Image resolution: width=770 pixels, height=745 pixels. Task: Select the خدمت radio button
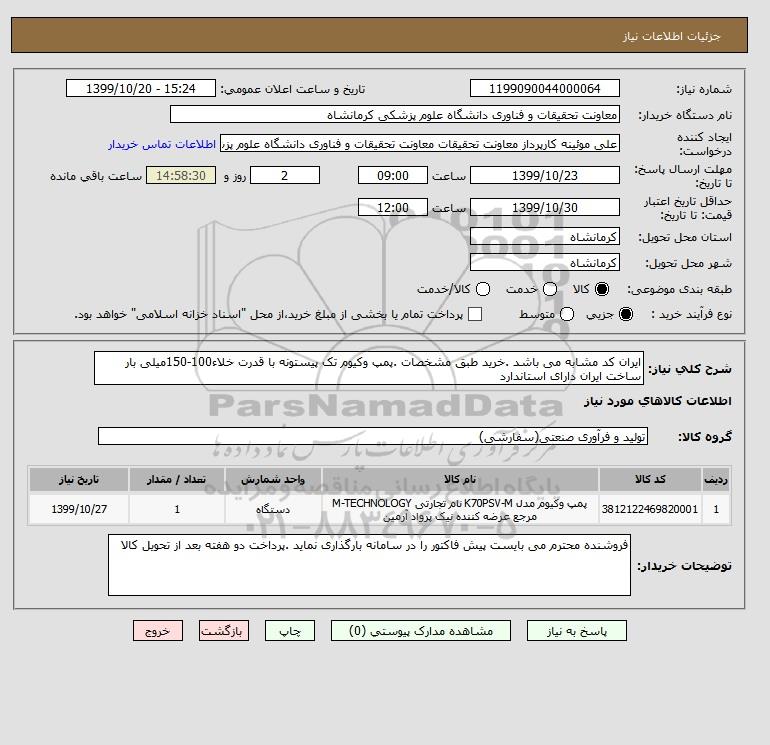[x=550, y=289]
